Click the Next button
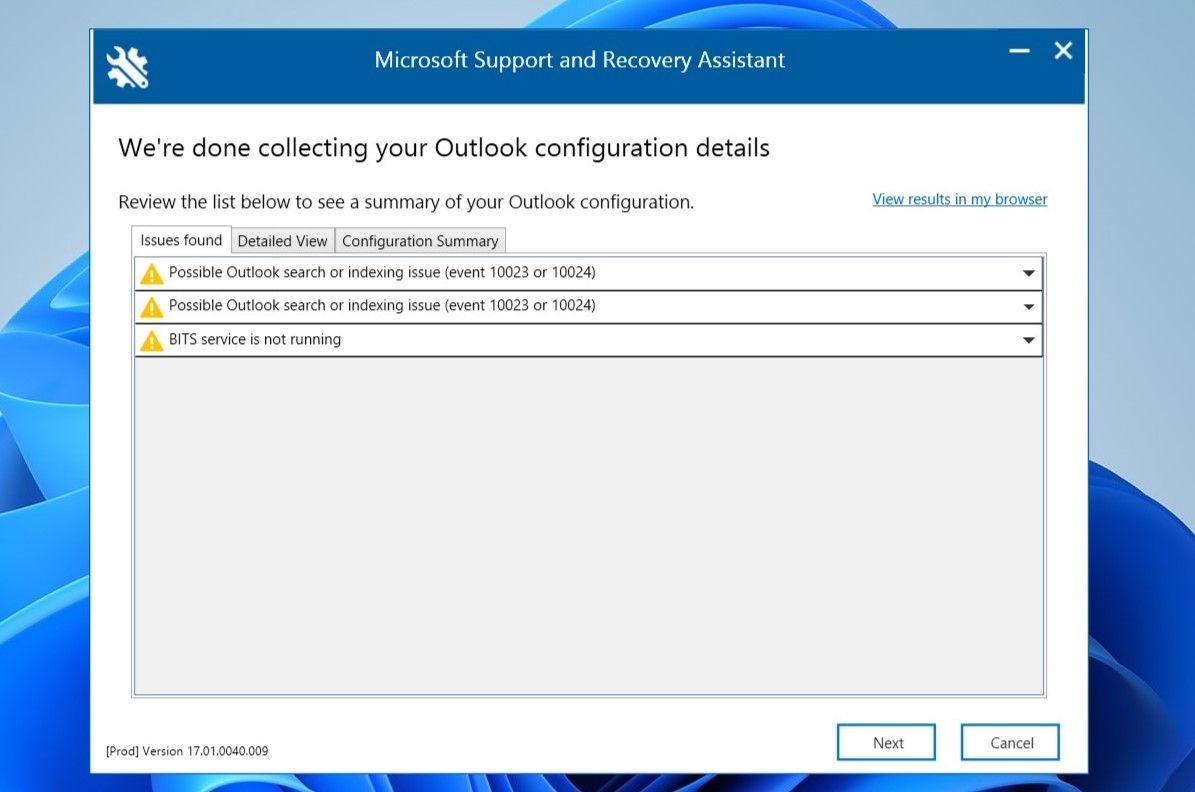This screenshot has width=1195, height=792. 886,742
